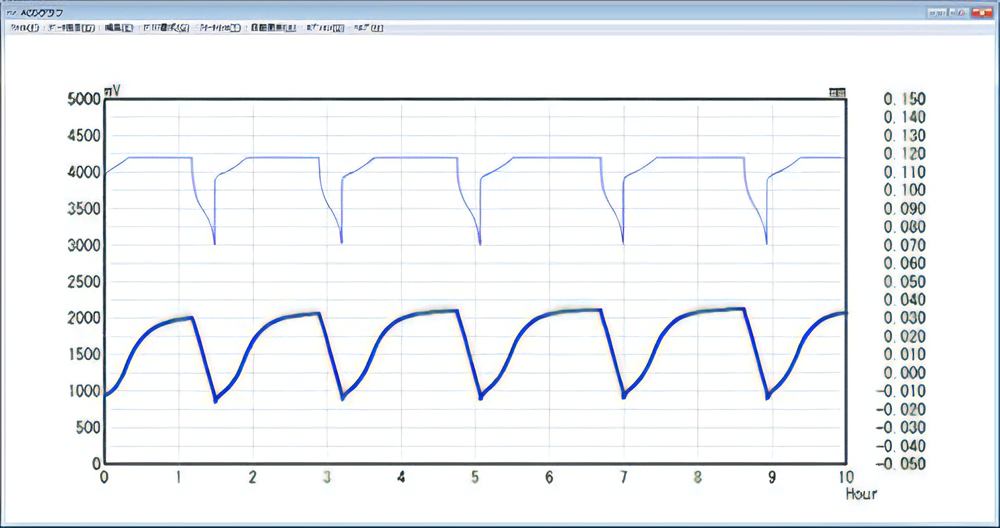Click the mV unit label above the left axis
Screen dimensions: 1000x528
(112, 91)
